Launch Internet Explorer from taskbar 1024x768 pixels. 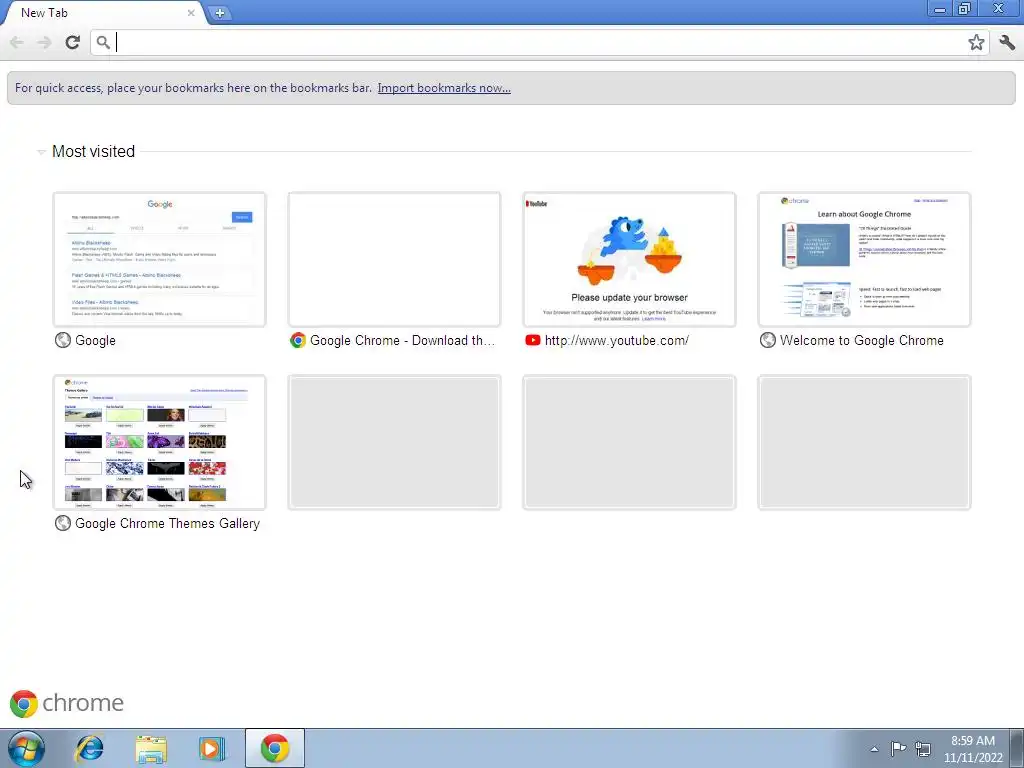tap(89, 748)
